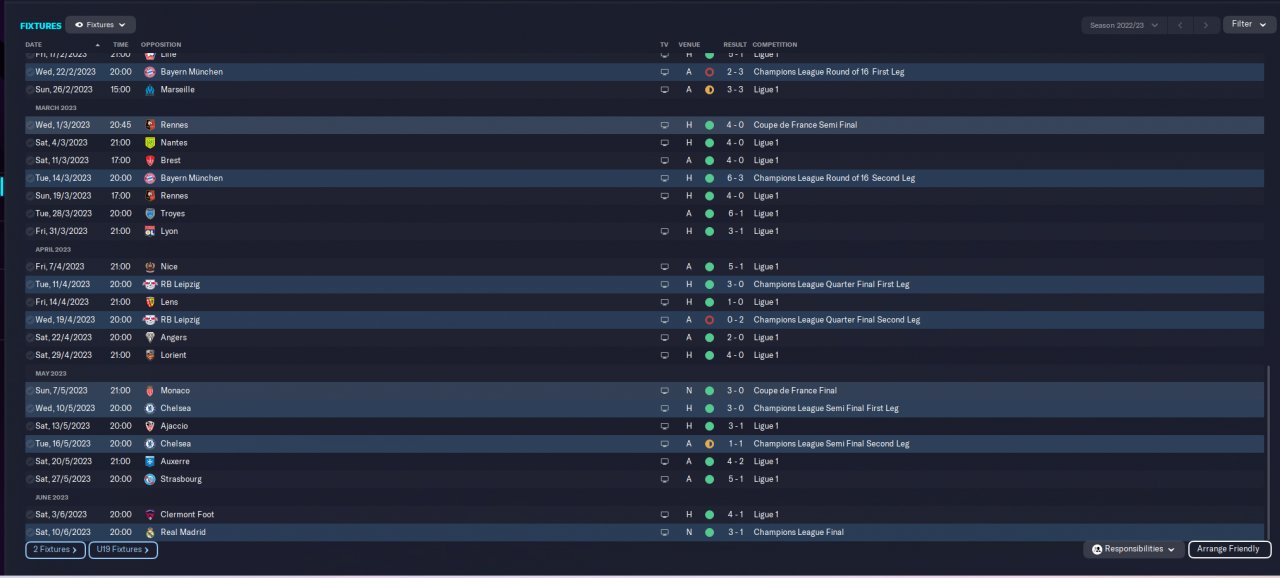Open the 6 - 3 result against Bayern München

pos(735,178)
